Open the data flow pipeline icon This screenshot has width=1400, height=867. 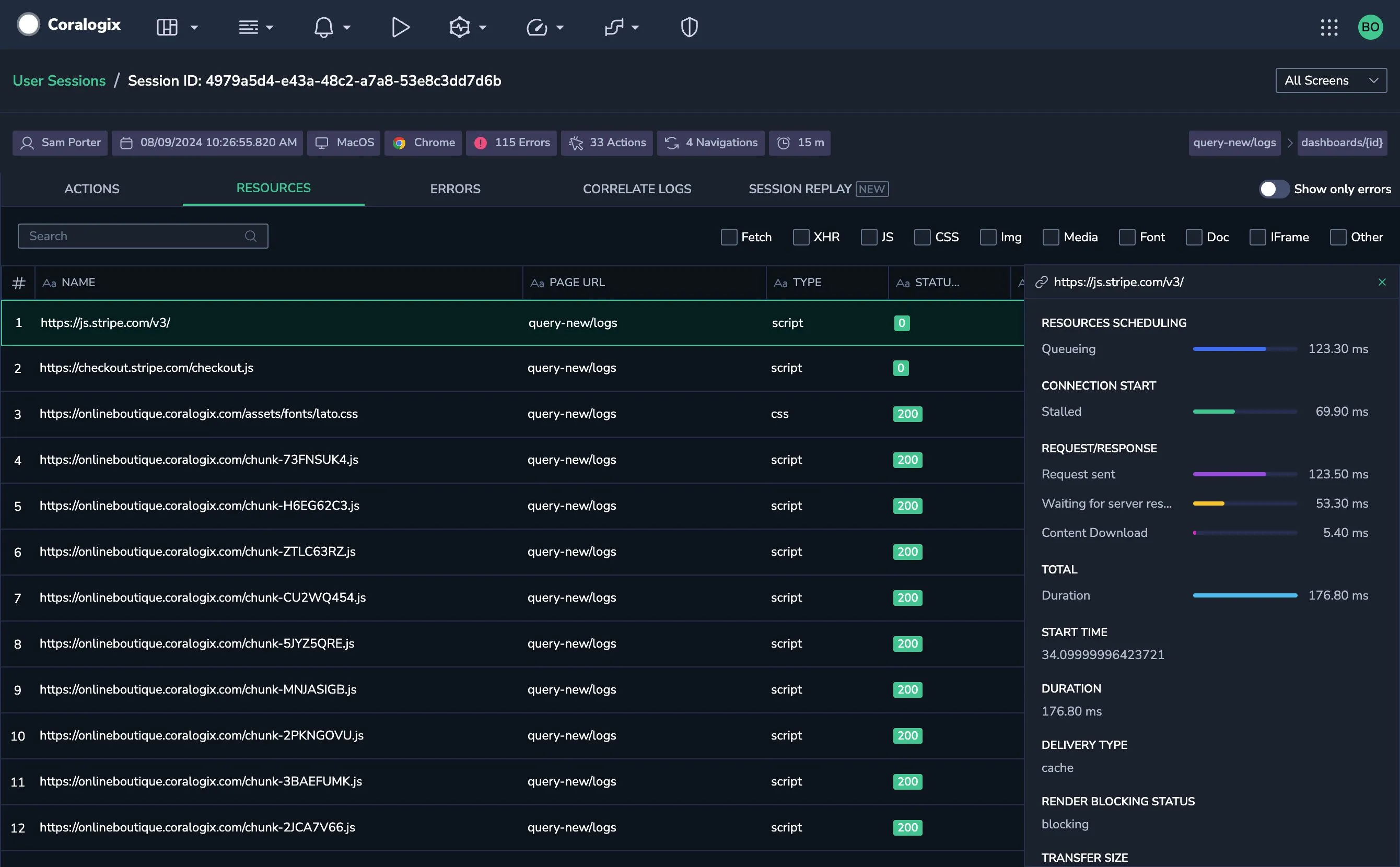(x=614, y=27)
